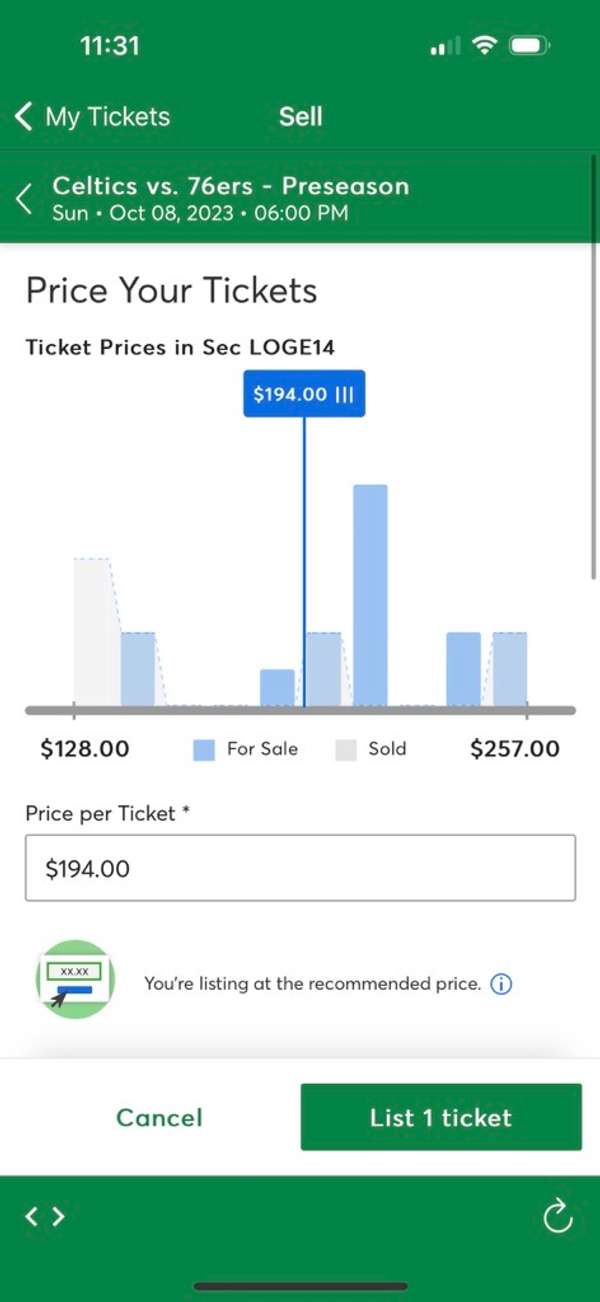Select the Sold legend swatch
The width and height of the screenshot is (600, 1302).
click(x=345, y=749)
